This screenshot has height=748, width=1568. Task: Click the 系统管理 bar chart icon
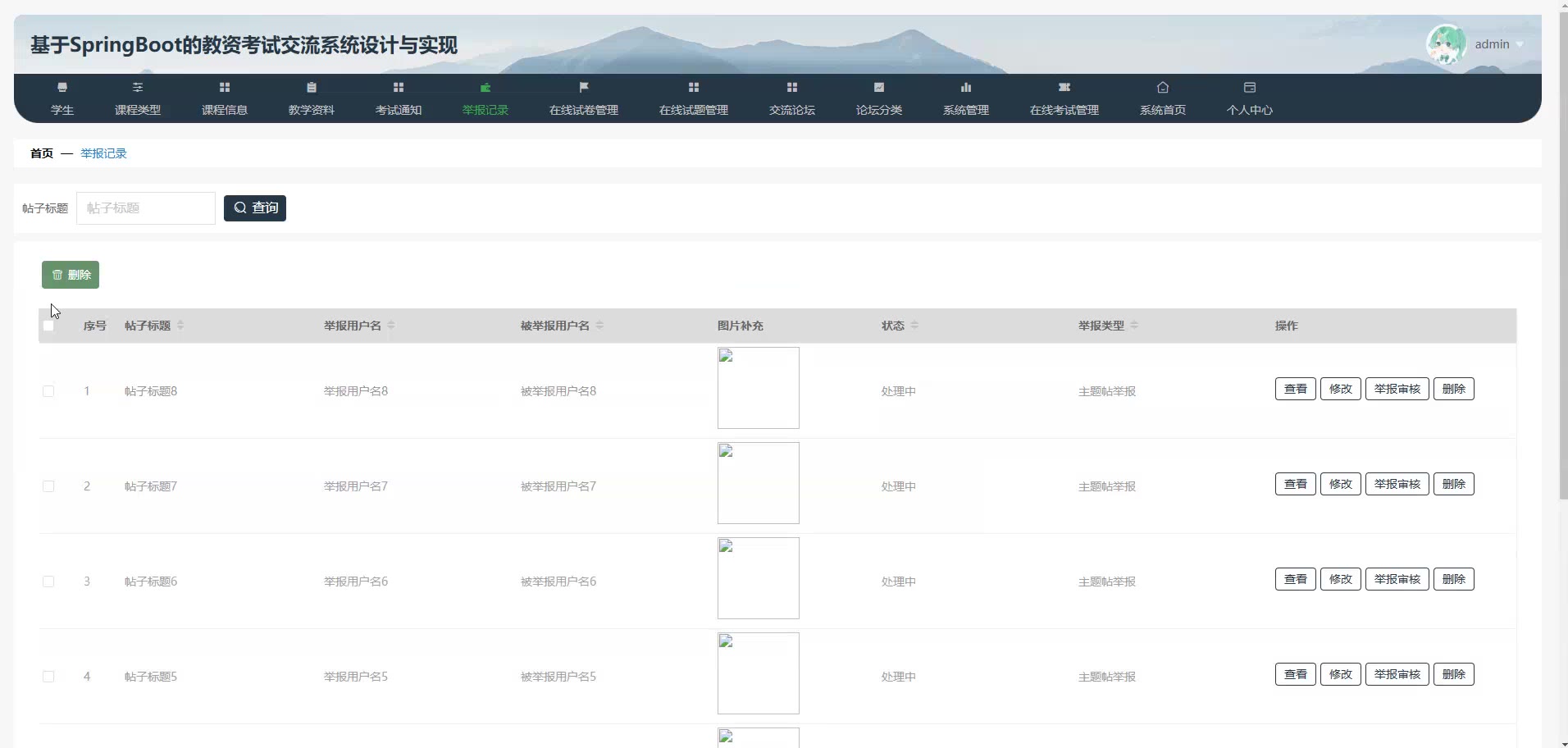tap(966, 87)
